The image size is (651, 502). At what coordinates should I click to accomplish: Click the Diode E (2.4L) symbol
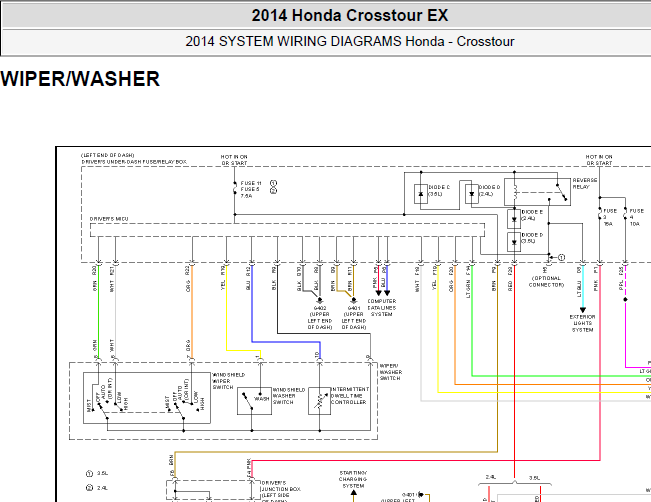(514, 219)
